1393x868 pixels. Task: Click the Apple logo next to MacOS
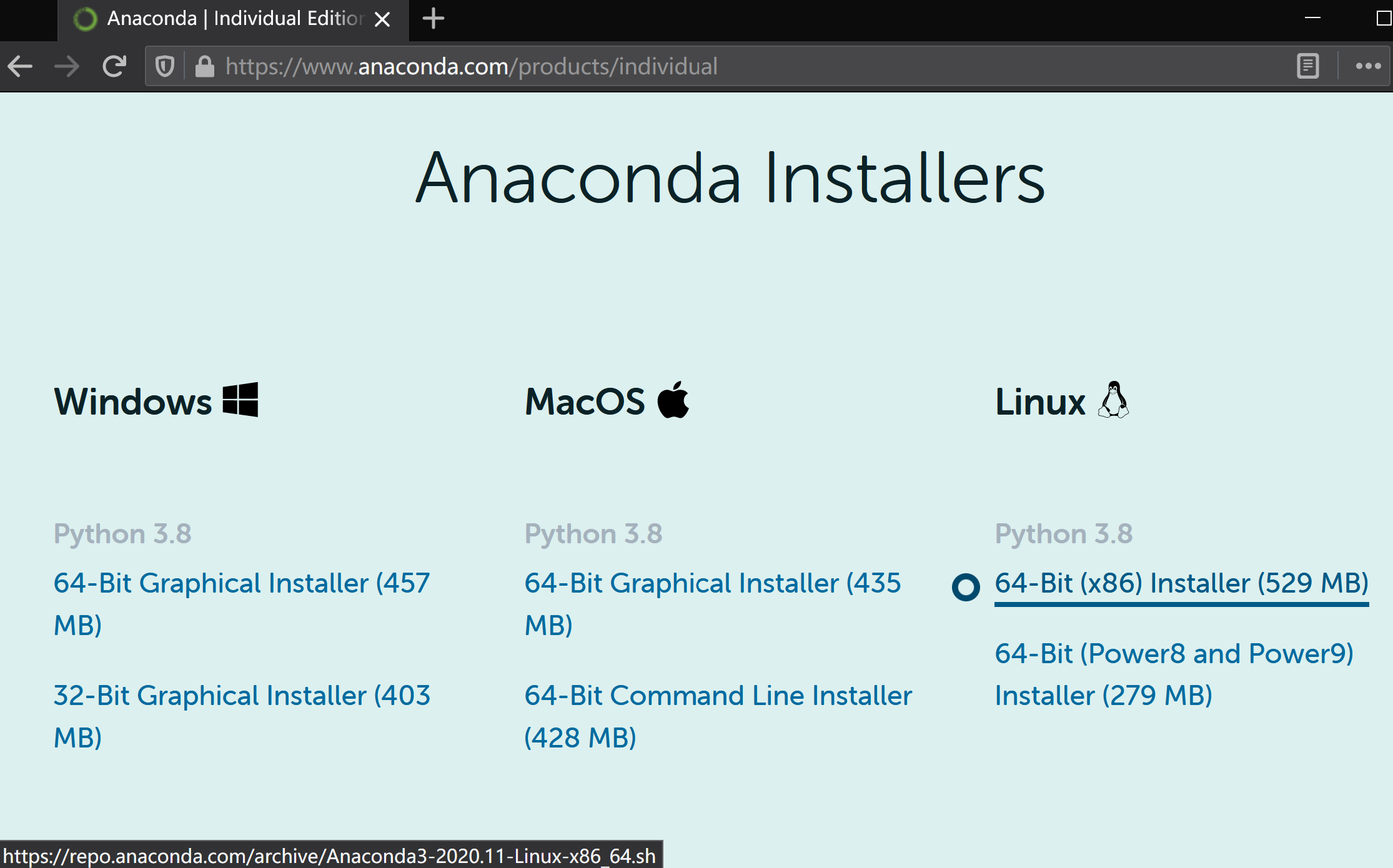673,400
